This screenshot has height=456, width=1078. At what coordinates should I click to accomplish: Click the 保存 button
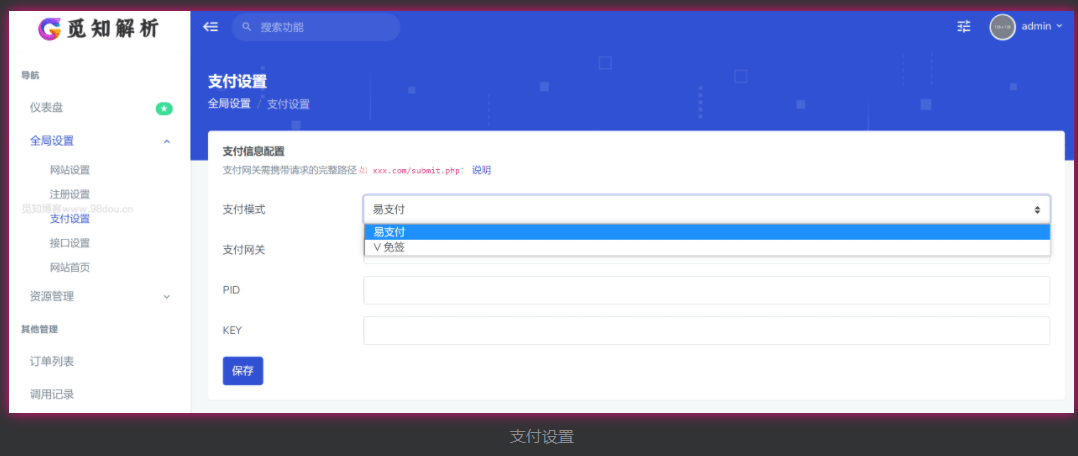click(242, 370)
